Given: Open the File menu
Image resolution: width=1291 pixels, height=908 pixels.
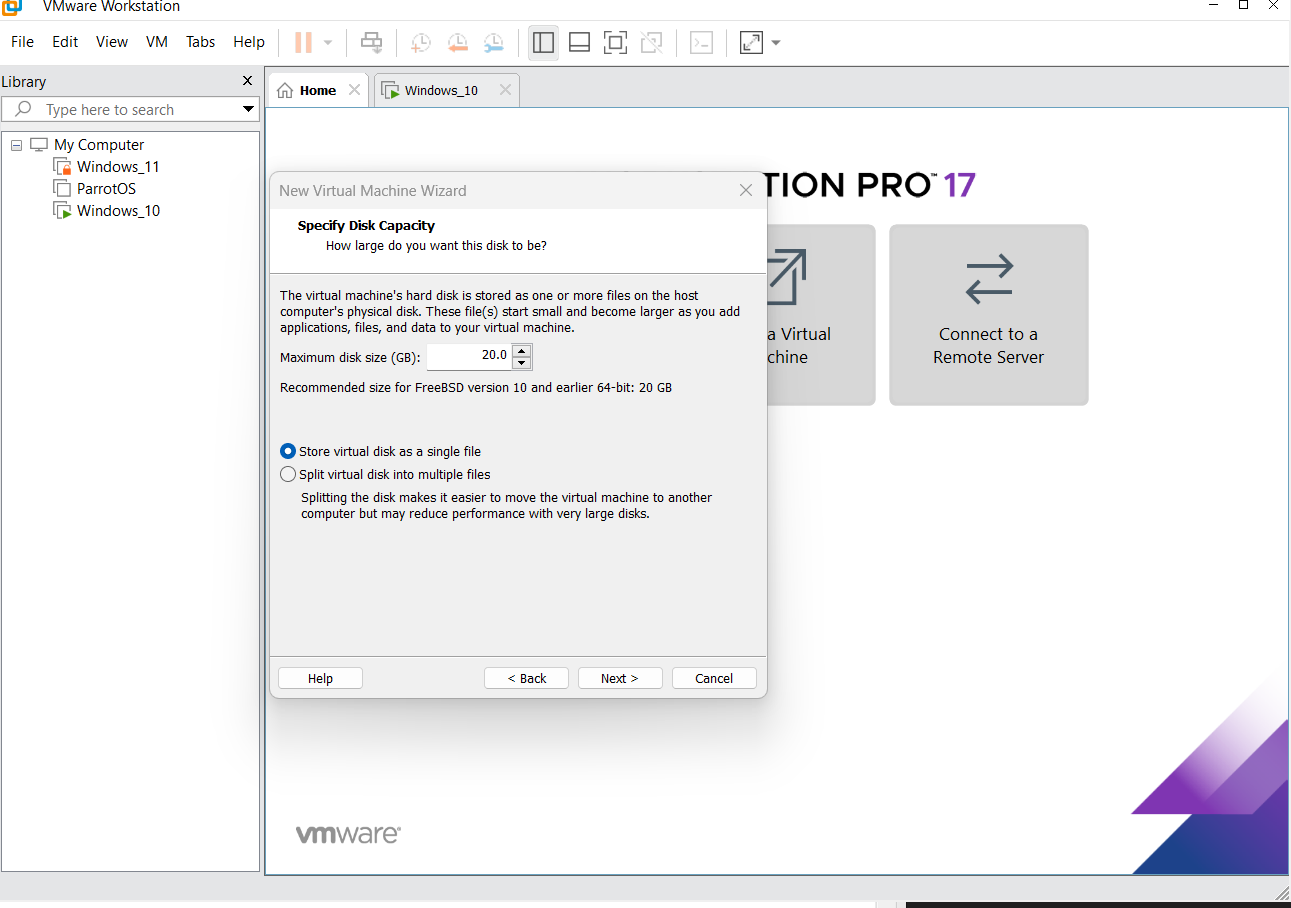Looking at the screenshot, I should point(22,42).
